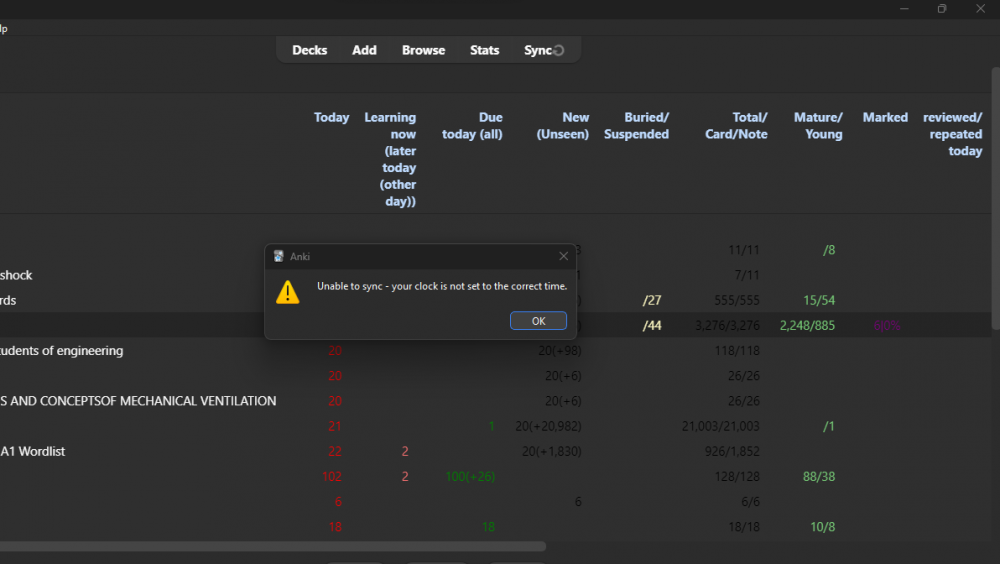This screenshot has height=564, width=1000.
Task: Click Add in the top toolbar
Action: pyautogui.click(x=364, y=50)
